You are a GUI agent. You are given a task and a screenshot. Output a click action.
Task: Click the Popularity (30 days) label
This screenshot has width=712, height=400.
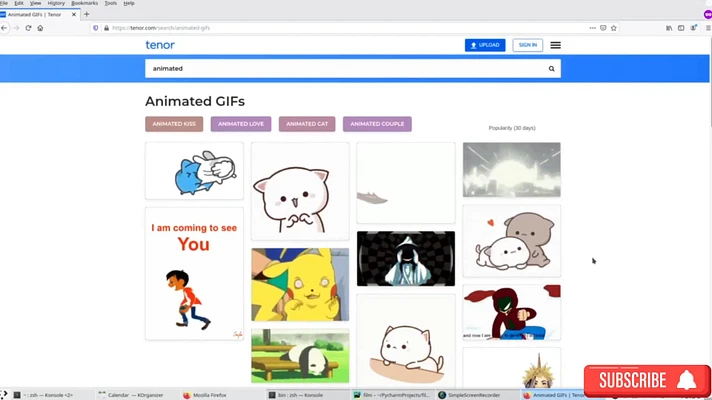coord(512,128)
